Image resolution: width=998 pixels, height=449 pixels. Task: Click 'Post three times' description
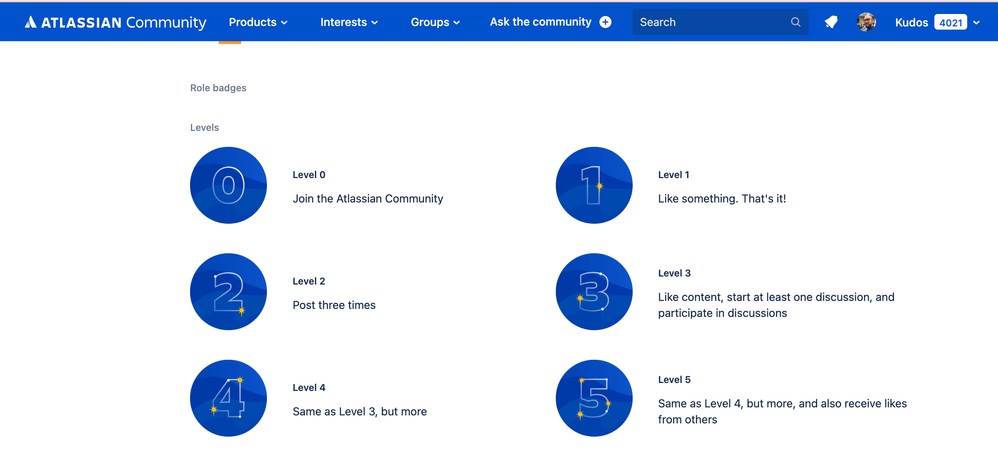click(x=334, y=305)
